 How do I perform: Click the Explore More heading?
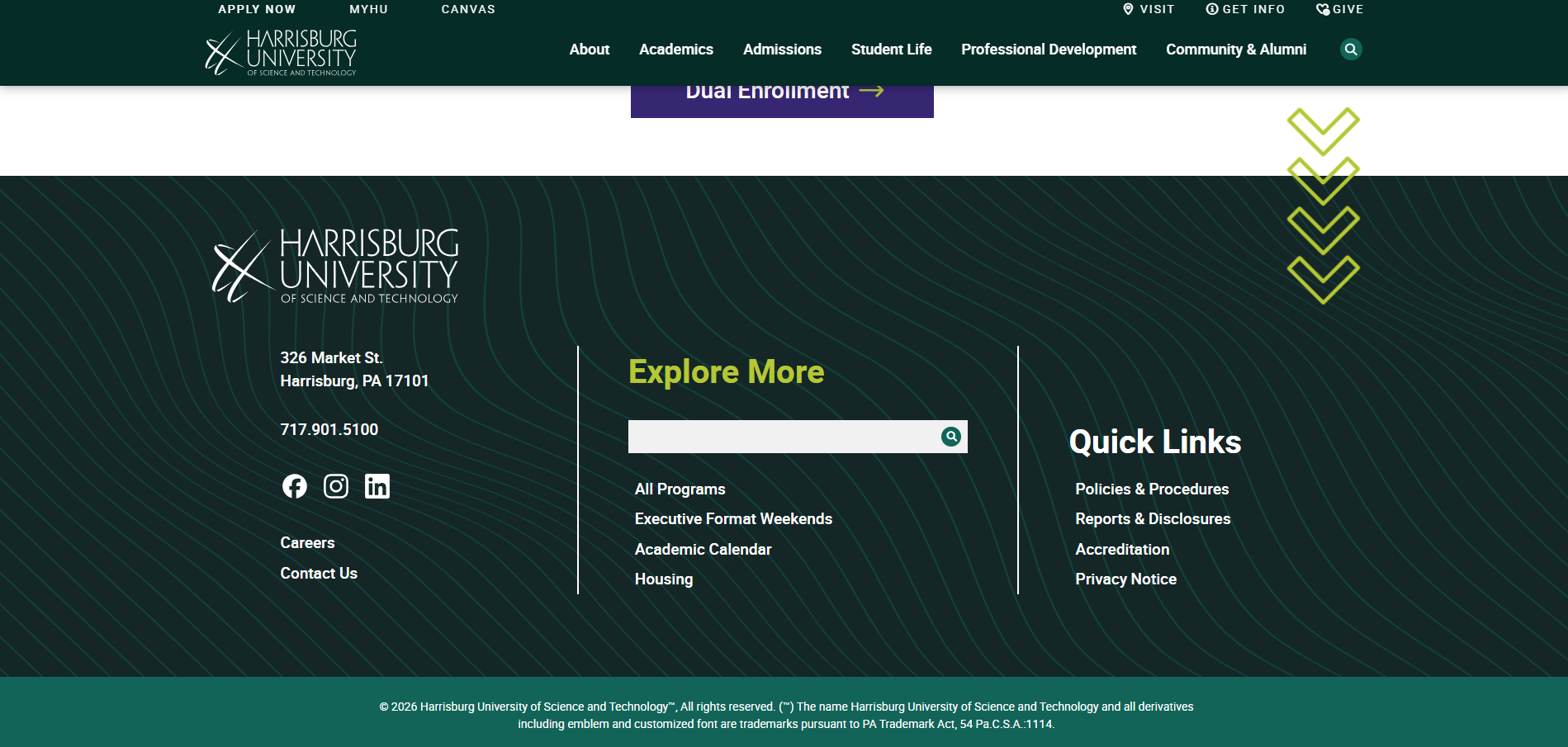click(x=727, y=372)
